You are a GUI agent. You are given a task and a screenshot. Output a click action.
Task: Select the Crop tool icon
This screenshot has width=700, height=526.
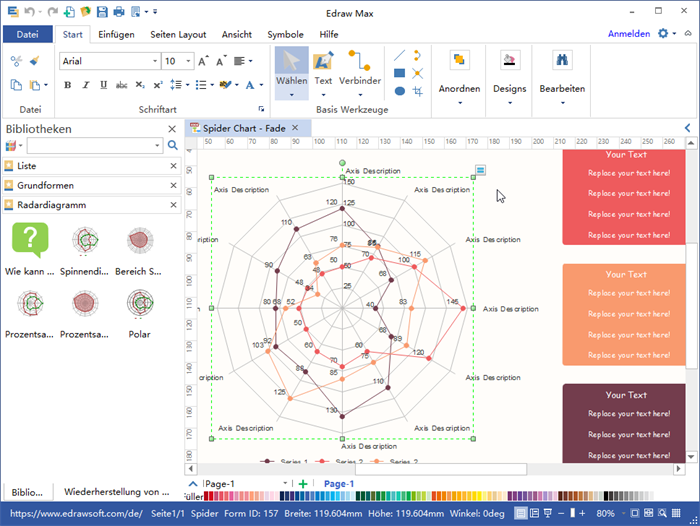pyautogui.click(x=417, y=91)
